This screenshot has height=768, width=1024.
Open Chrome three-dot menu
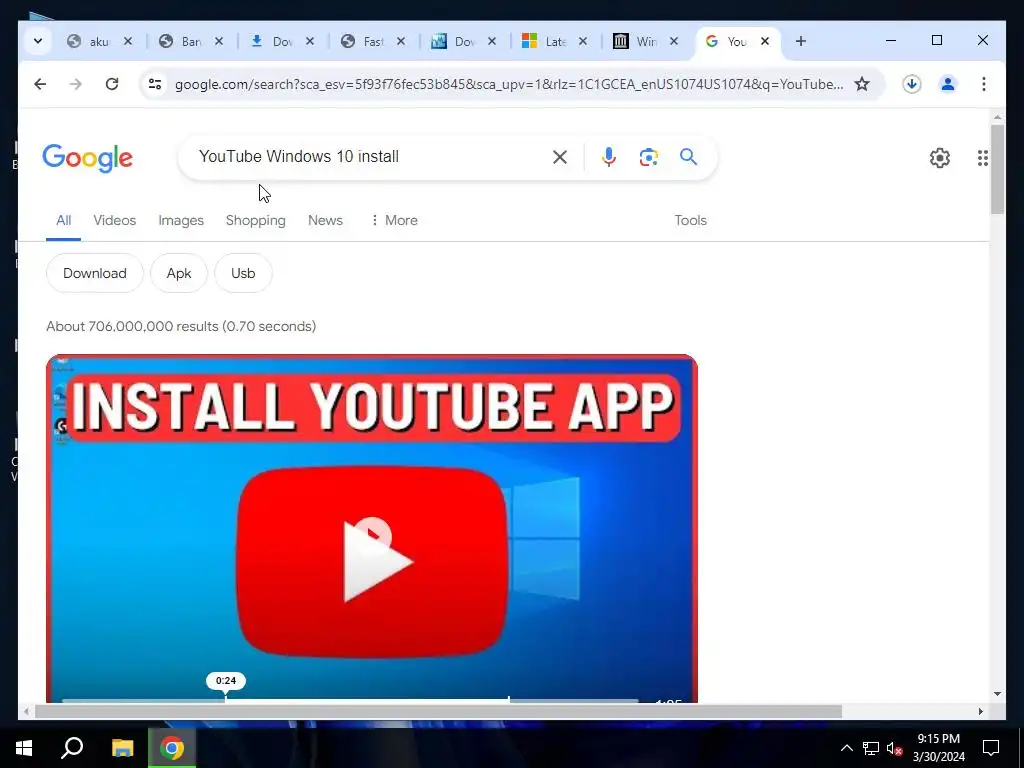pos(984,84)
